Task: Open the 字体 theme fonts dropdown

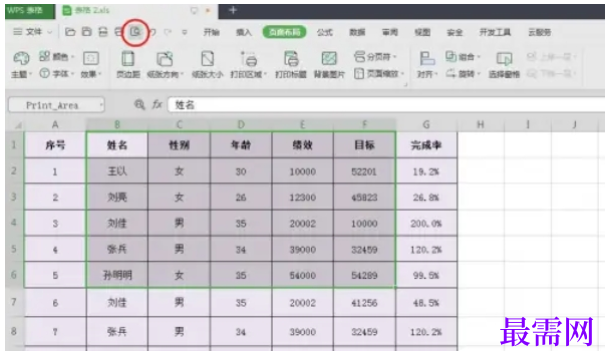Action: pos(57,73)
